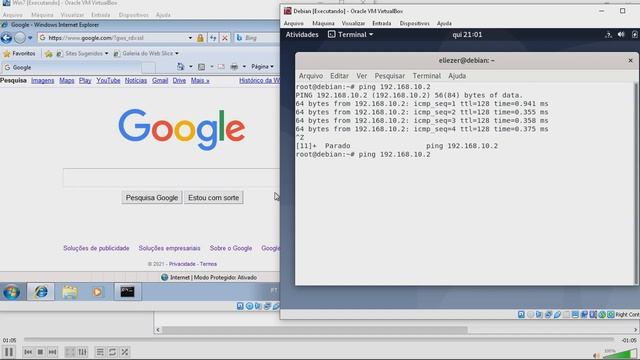Open Ajuda menu in the terminal

pos(457,76)
